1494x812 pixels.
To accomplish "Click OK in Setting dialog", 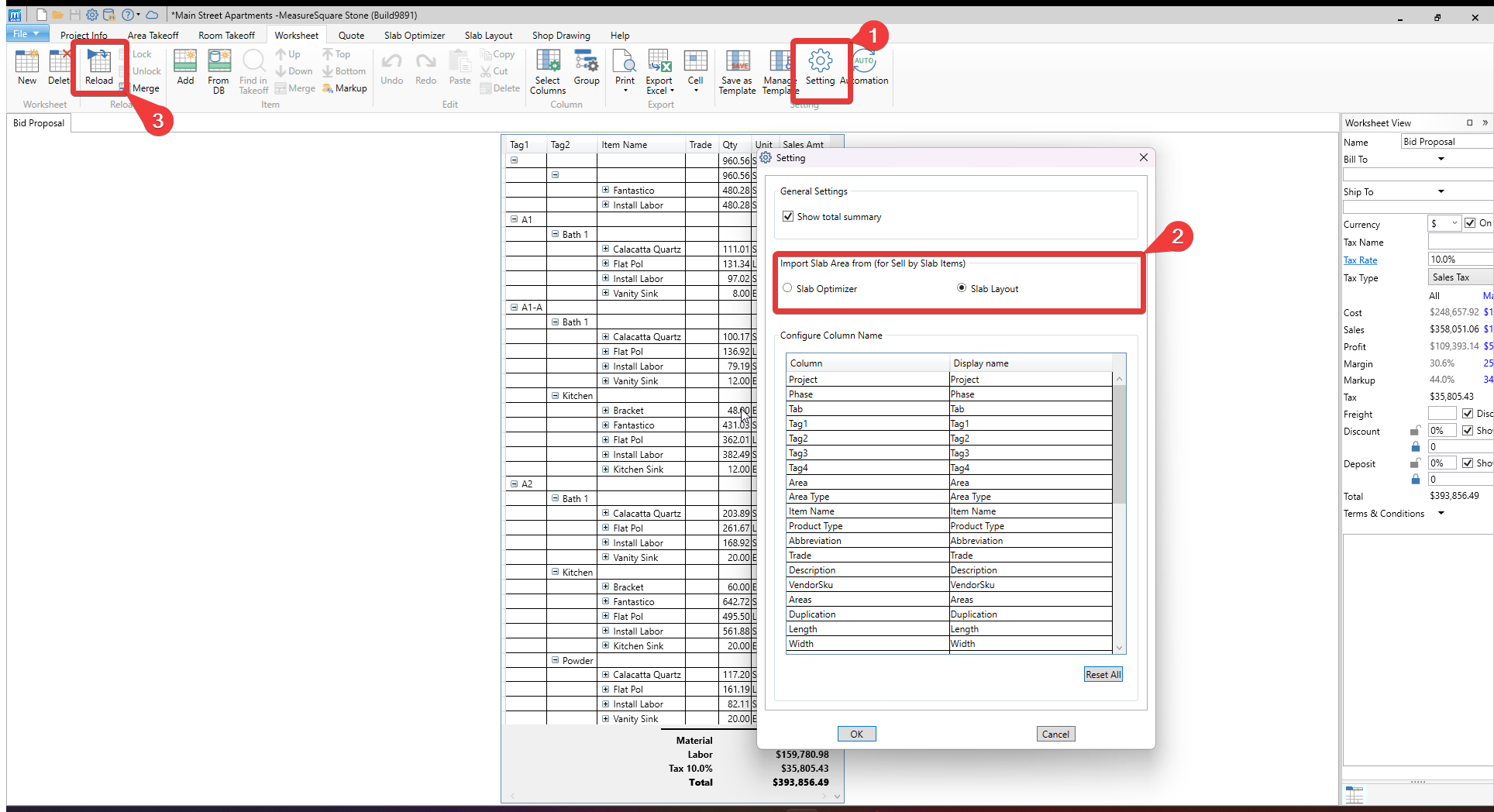I will pos(856,734).
